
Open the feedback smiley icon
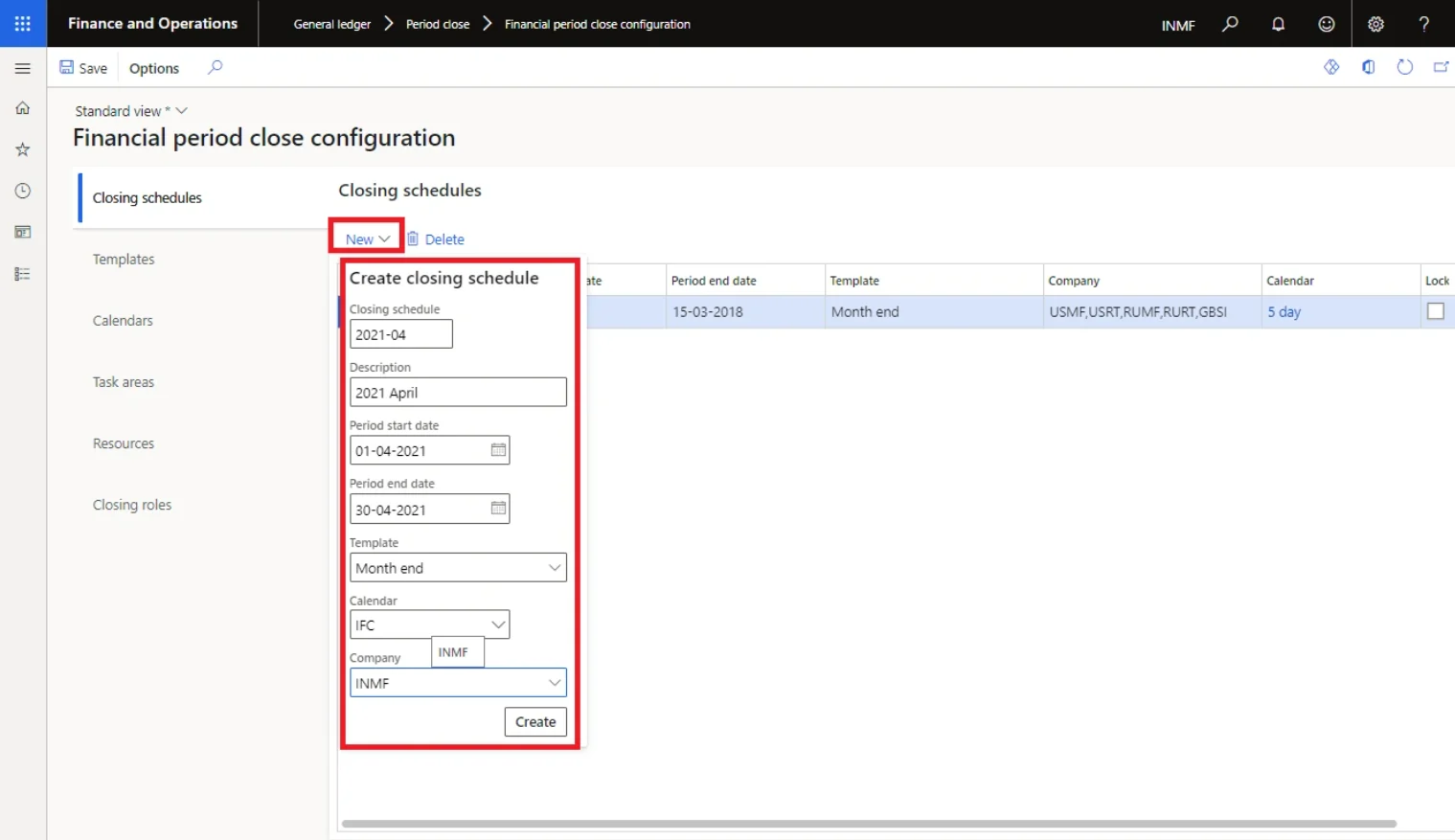[1326, 24]
